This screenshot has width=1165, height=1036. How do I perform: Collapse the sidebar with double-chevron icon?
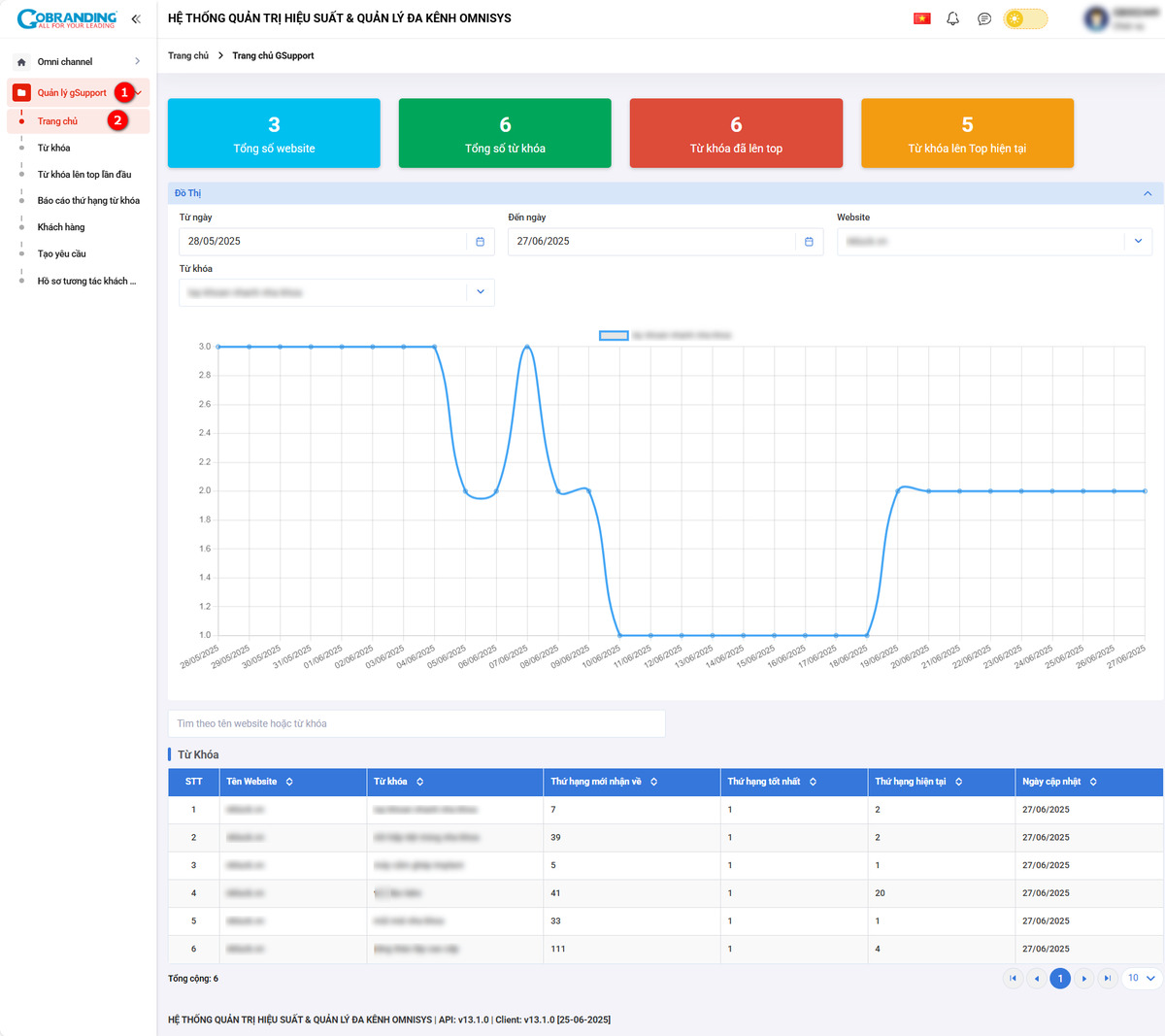click(136, 18)
